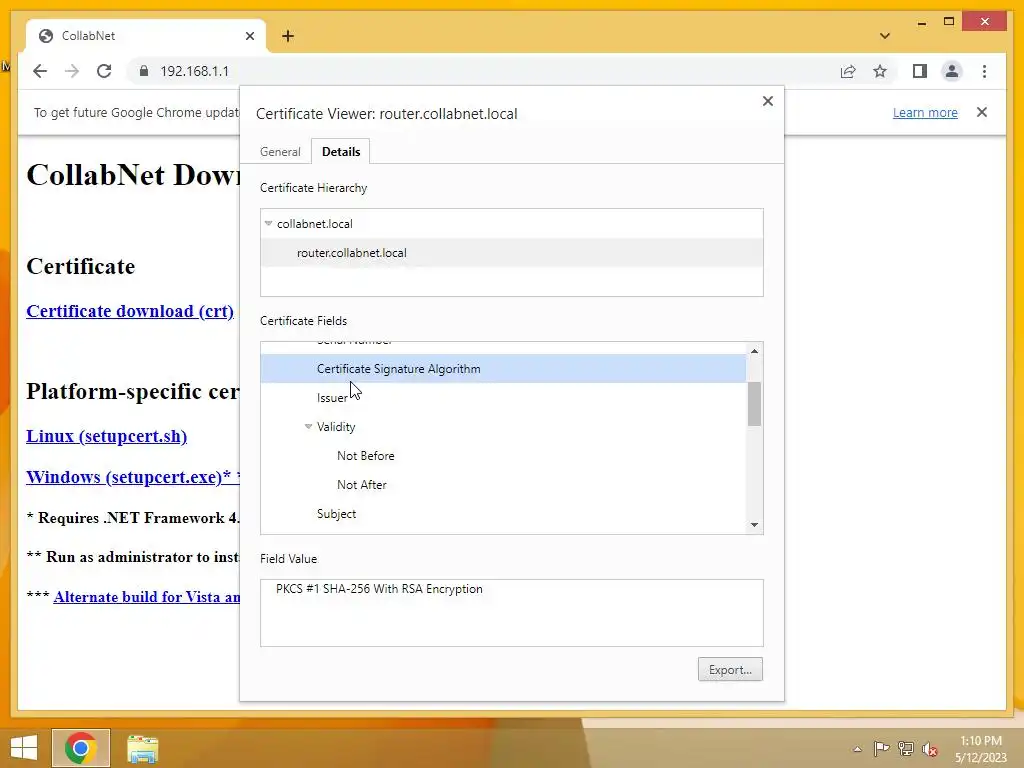This screenshot has width=1024, height=768.
Task: Go back using the browser back arrow
Action: [x=40, y=71]
